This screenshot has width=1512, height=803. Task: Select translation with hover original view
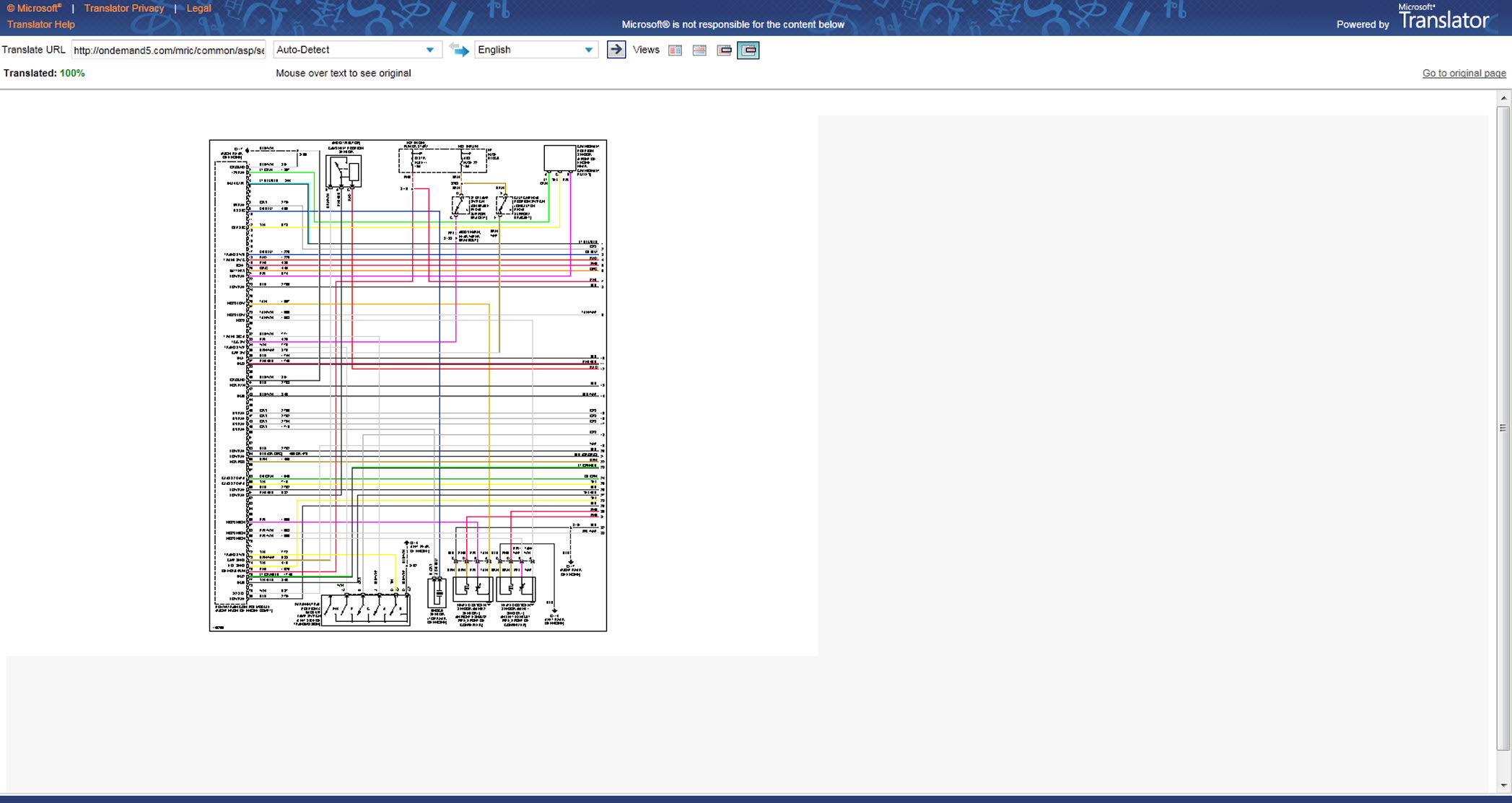click(748, 50)
